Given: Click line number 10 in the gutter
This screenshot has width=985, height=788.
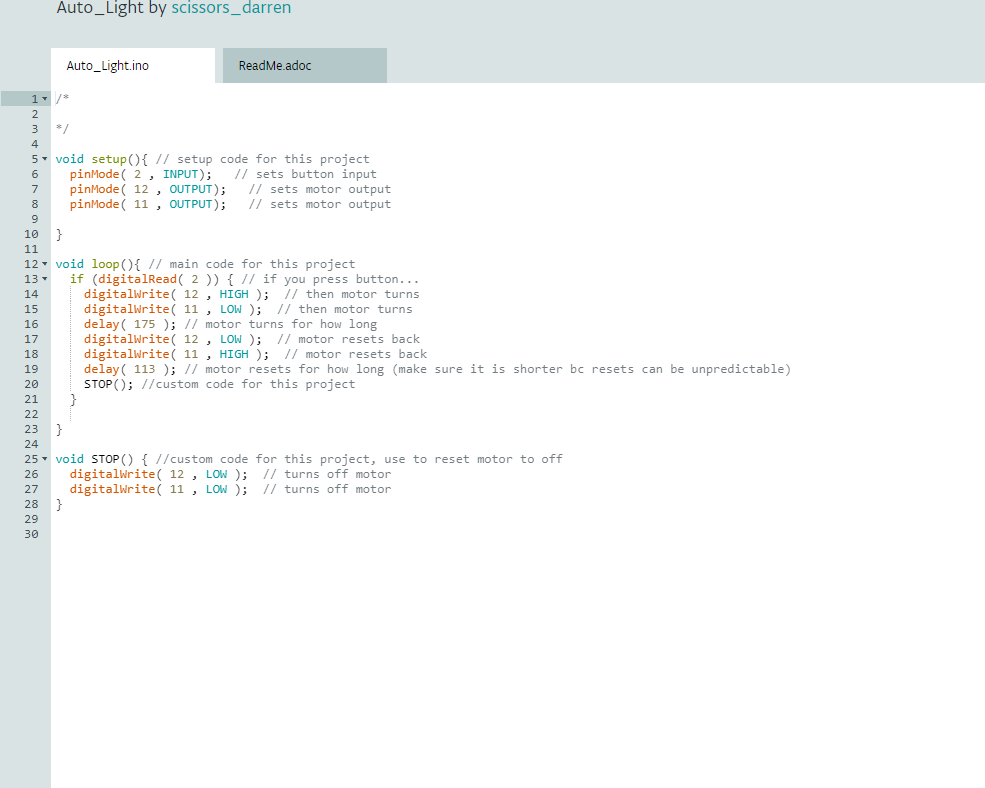Looking at the screenshot, I should click(31, 233).
